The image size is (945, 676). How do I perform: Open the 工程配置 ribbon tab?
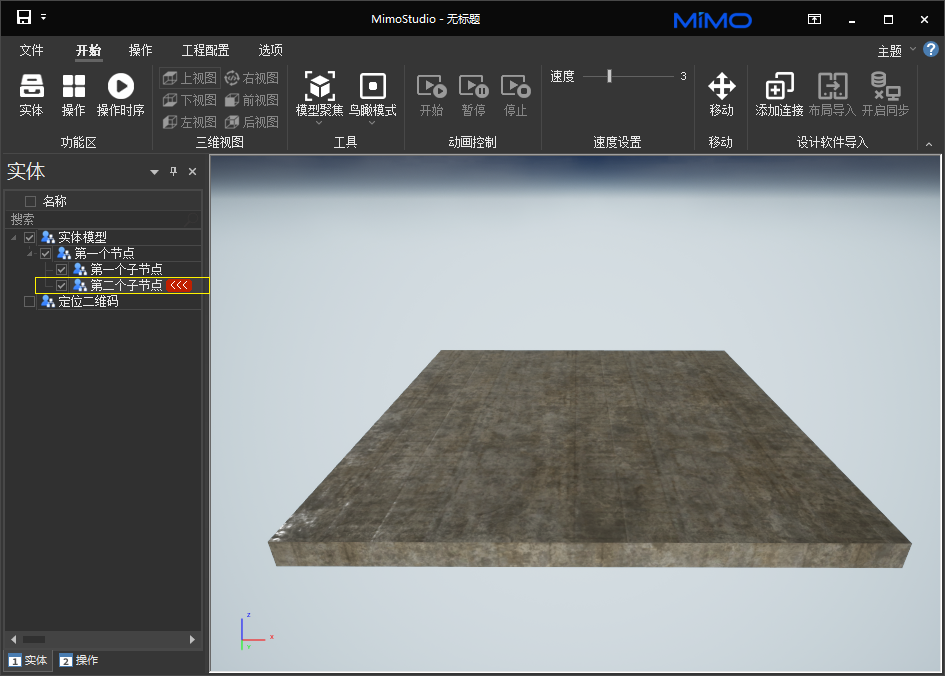click(205, 50)
